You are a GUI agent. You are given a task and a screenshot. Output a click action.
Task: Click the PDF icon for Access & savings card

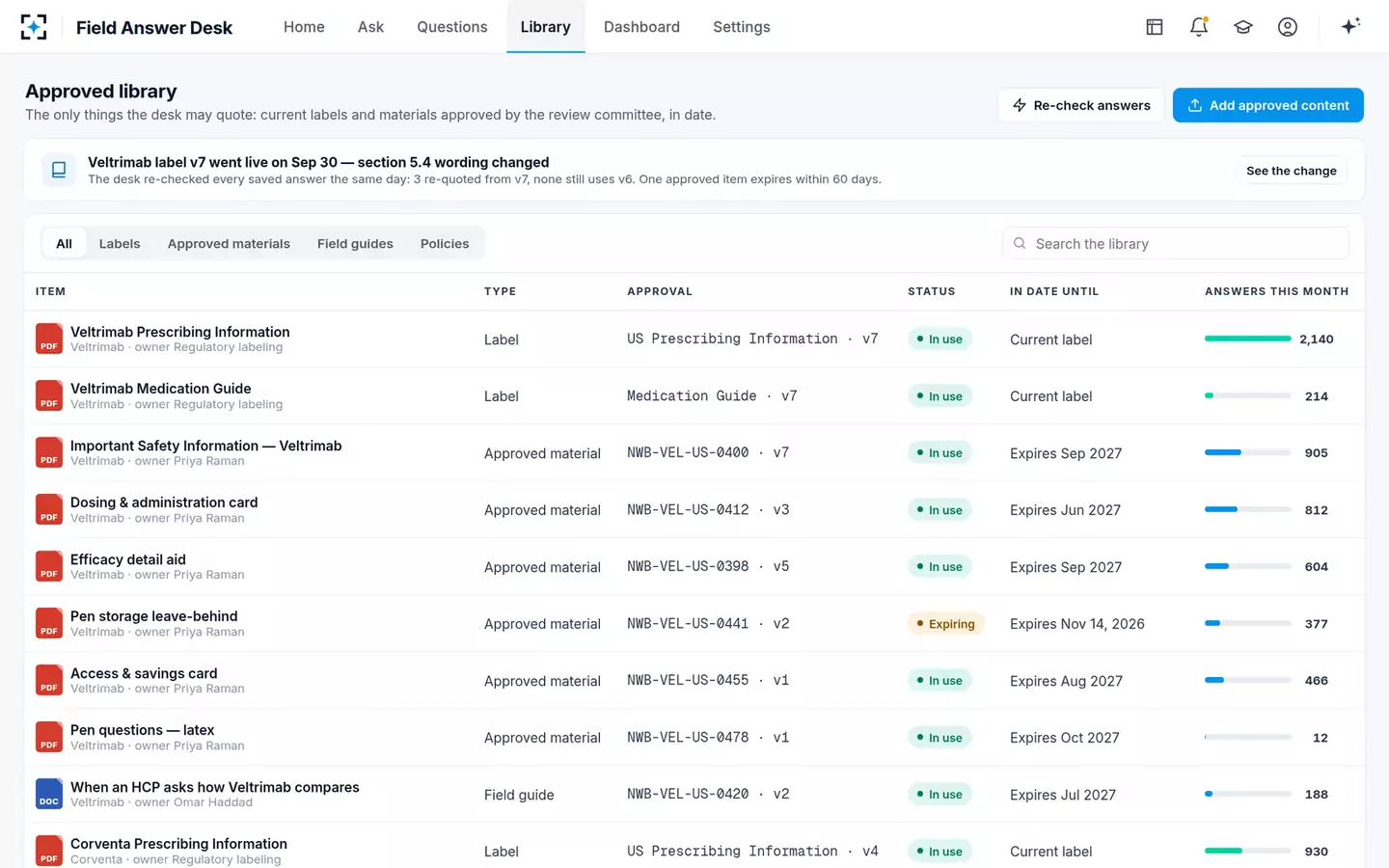(49, 680)
